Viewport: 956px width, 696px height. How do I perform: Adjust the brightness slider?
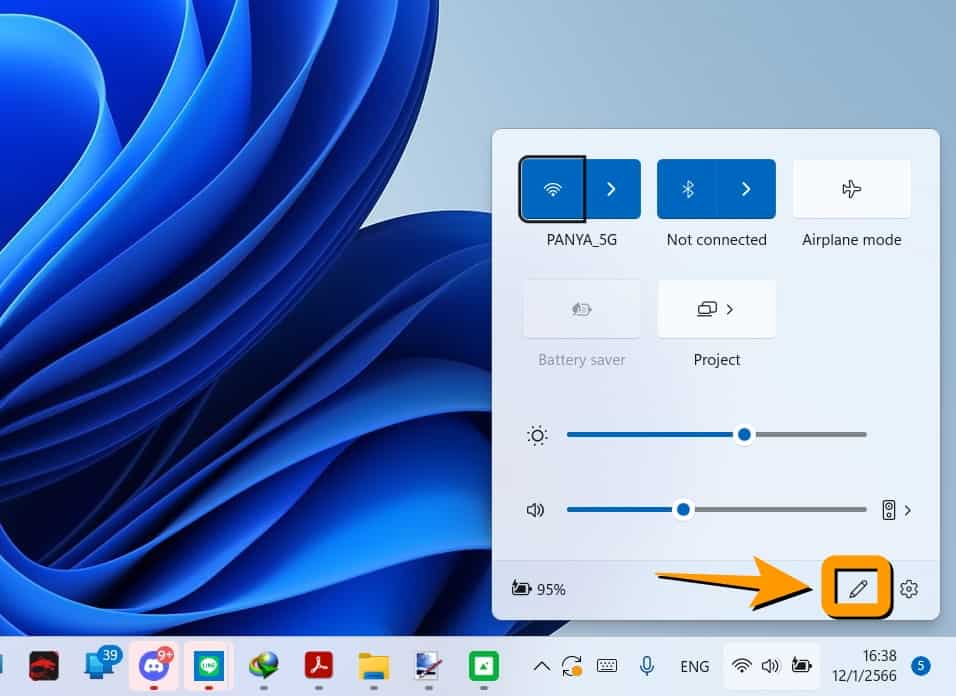point(744,434)
